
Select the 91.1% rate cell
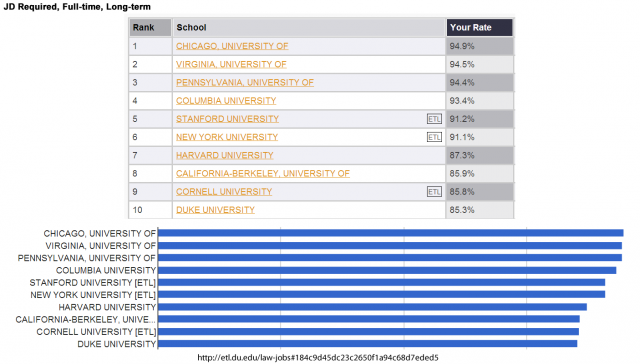[x=480, y=137]
